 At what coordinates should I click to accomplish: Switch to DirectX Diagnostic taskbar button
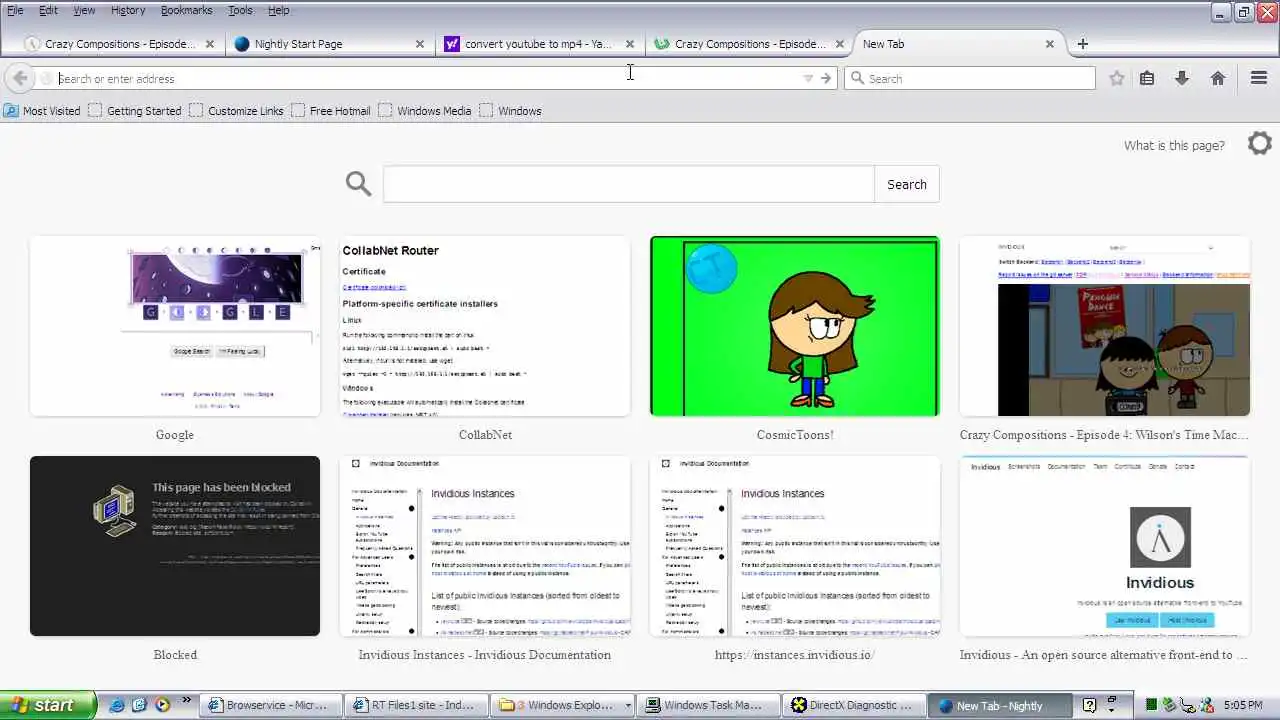856,705
